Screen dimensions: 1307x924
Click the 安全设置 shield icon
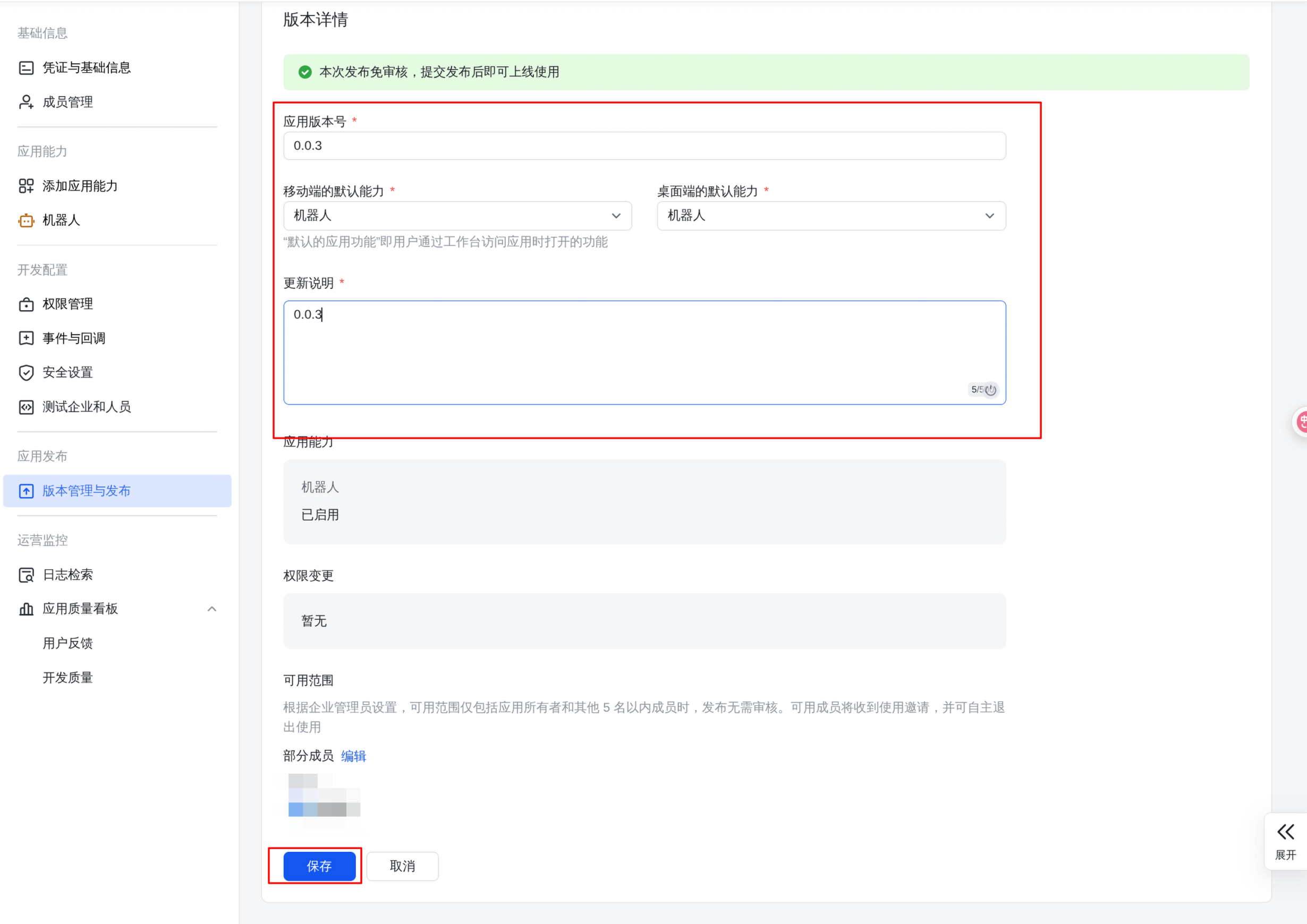[x=26, y=373]
